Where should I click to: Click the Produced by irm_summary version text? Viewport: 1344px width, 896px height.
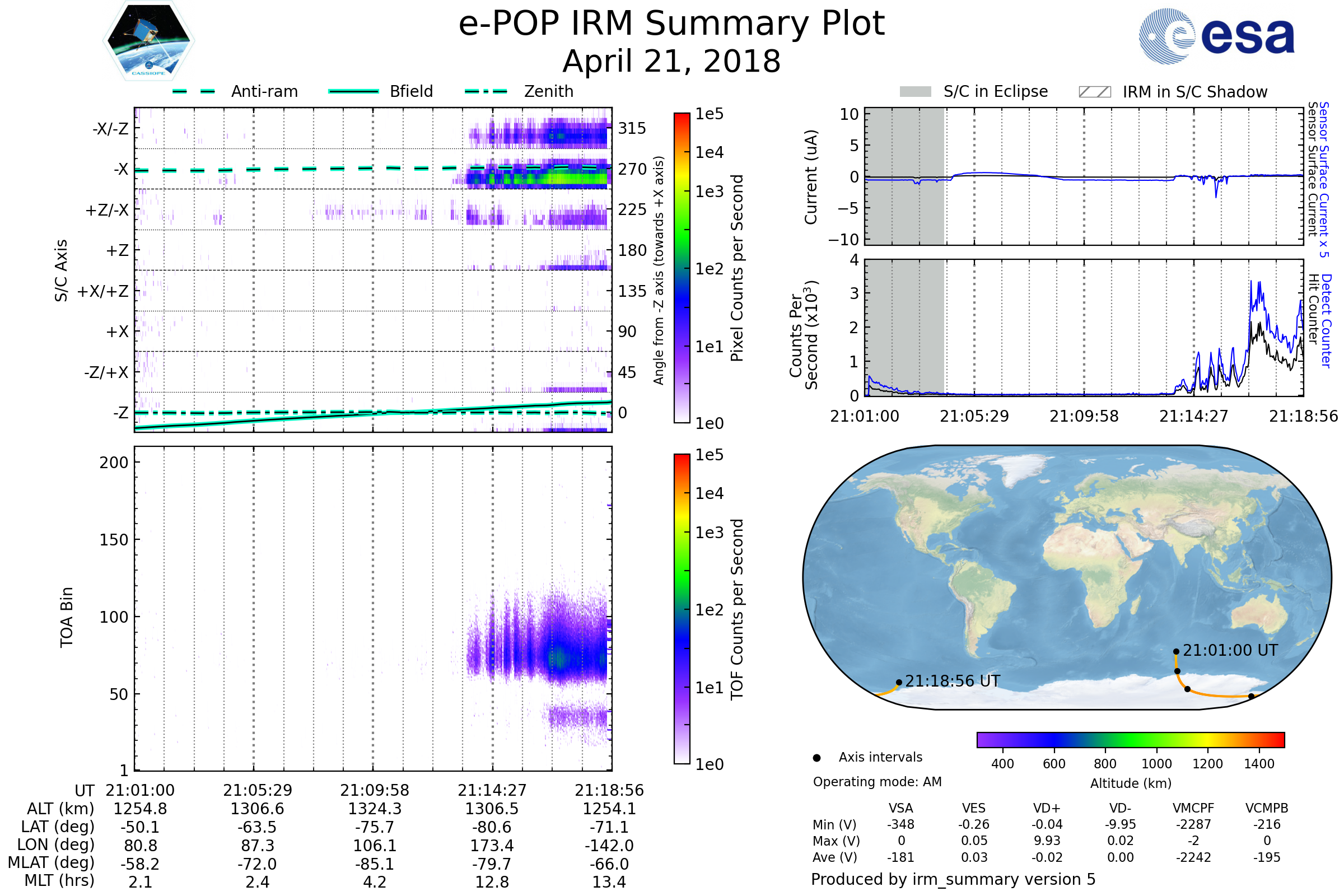click(x=953, y=879)
